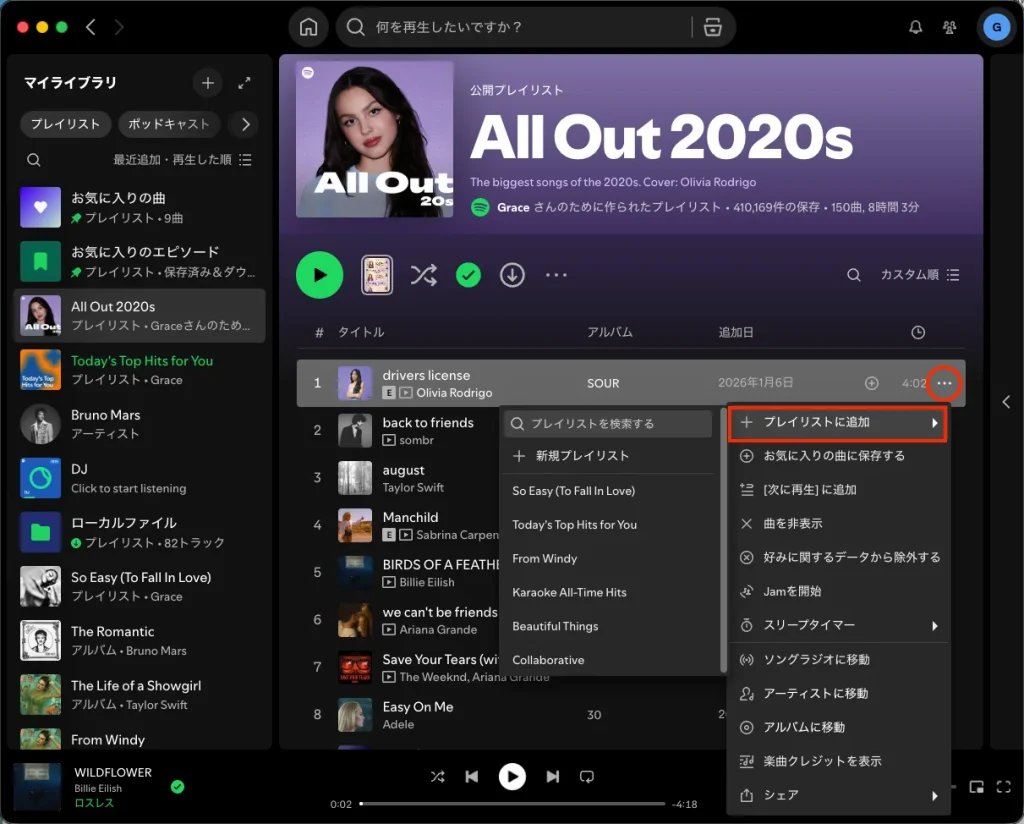Play the All Out 2020s playlist
Viewport: 1024px width, 824px height.
tap(319, 275)
